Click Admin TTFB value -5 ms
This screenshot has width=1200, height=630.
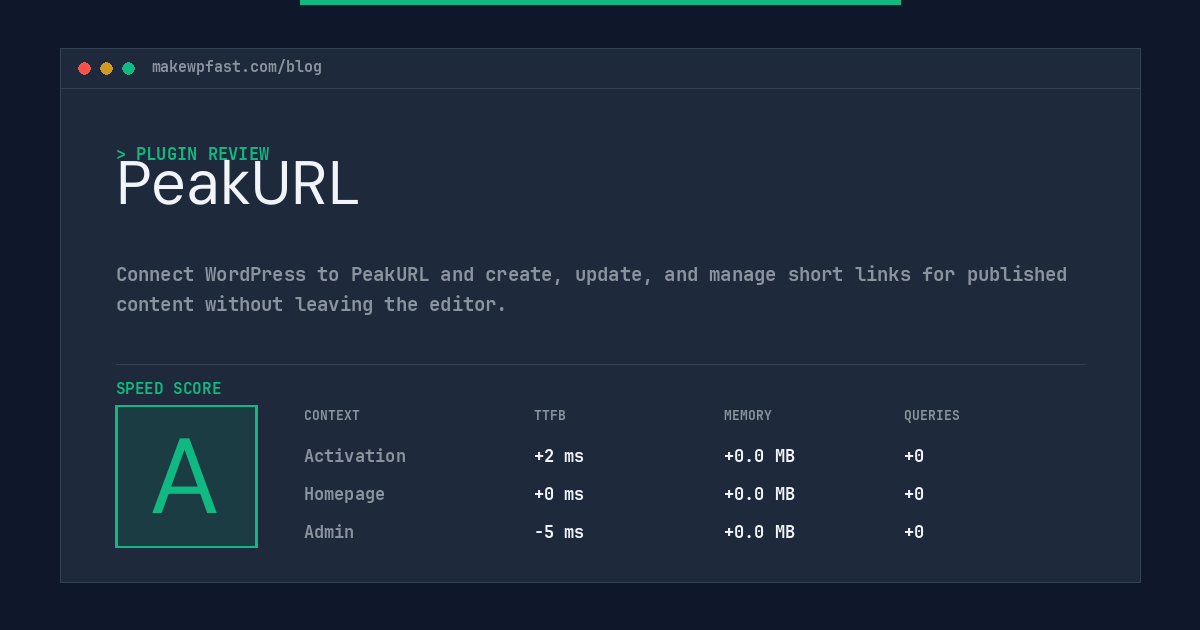pyautogui.click(x=559, y=532)
